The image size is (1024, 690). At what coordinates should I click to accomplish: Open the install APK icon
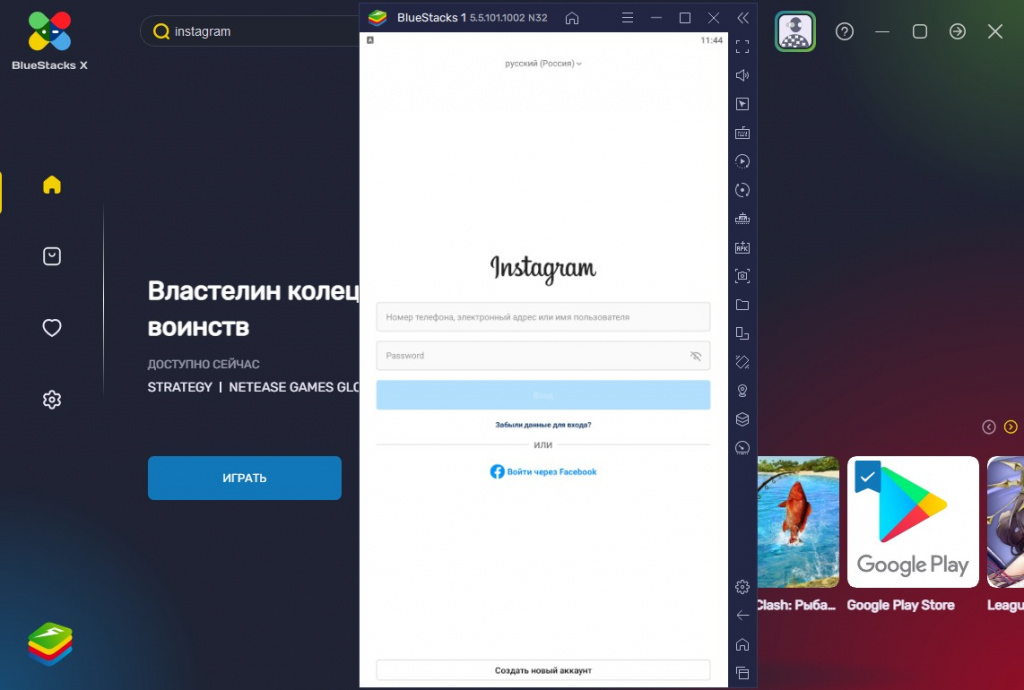pyautogui.click(x=743, y=247)
